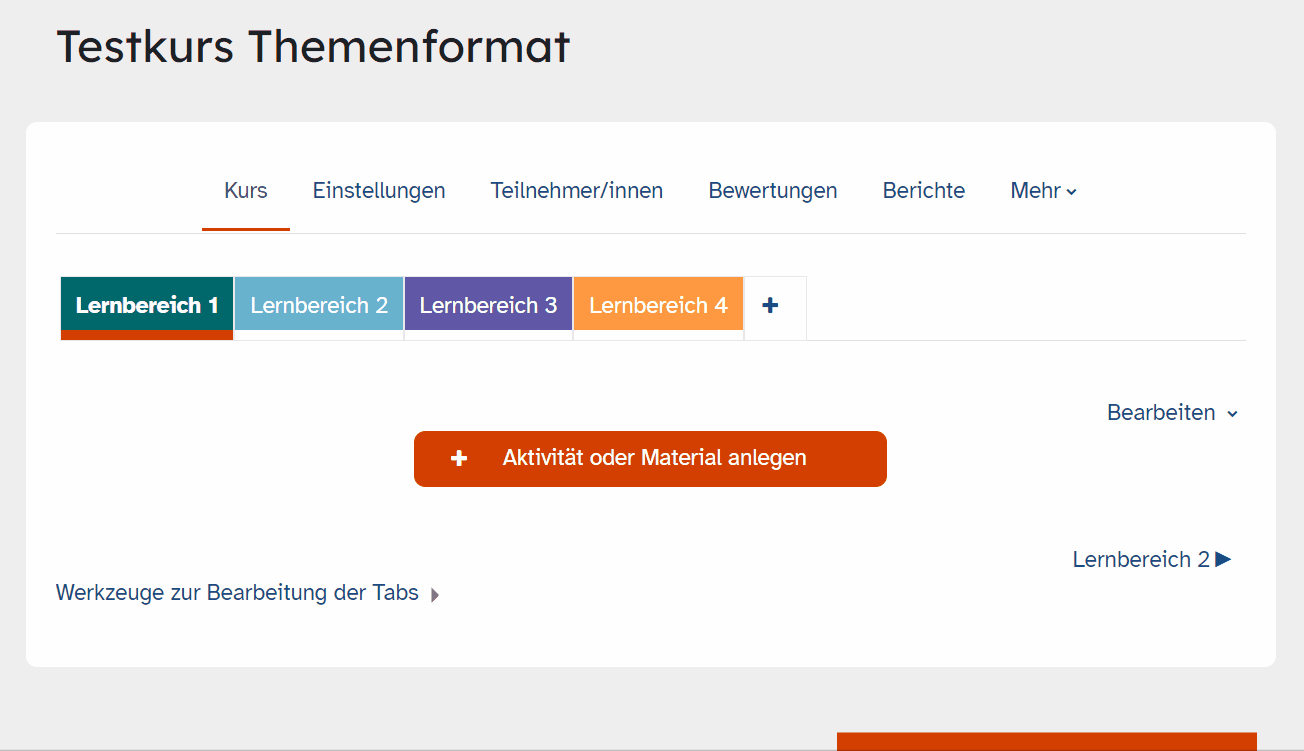The width and height of the screenshot is (1304, 751).
Task: Click the plus icon to add a new tab
Action: [772, 306]
